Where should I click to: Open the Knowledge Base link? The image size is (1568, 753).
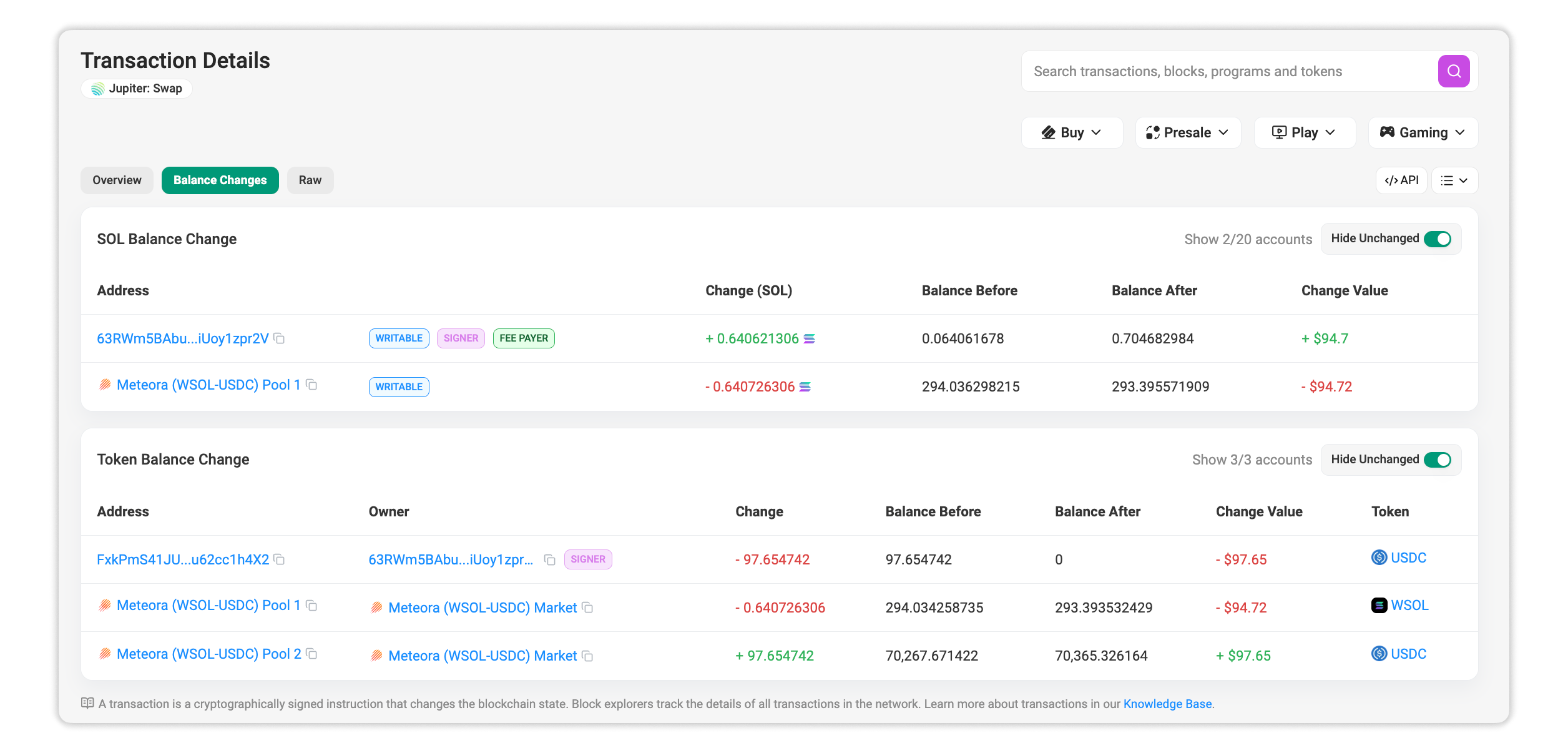pyautogui.click(x=1167, y=704)
